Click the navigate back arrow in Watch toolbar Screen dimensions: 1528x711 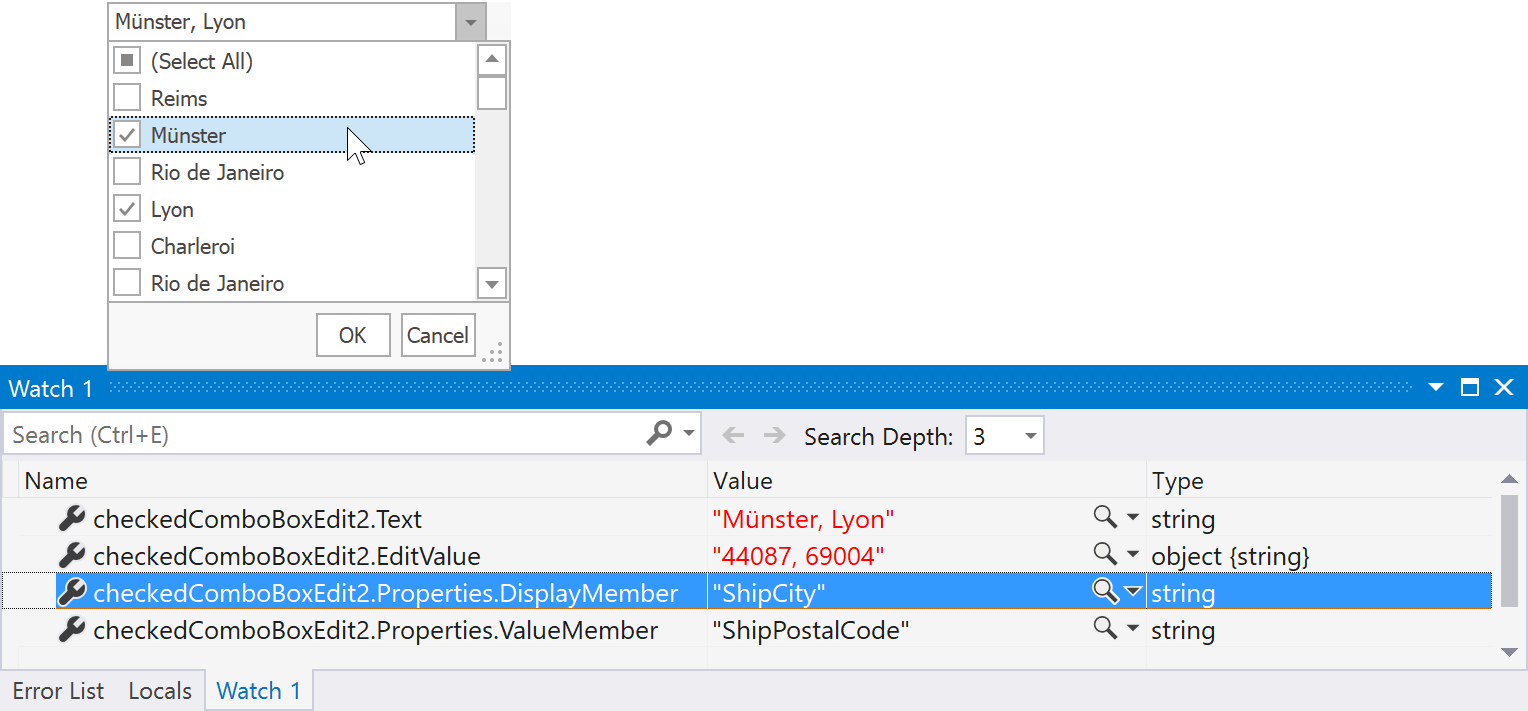point(733,435)
